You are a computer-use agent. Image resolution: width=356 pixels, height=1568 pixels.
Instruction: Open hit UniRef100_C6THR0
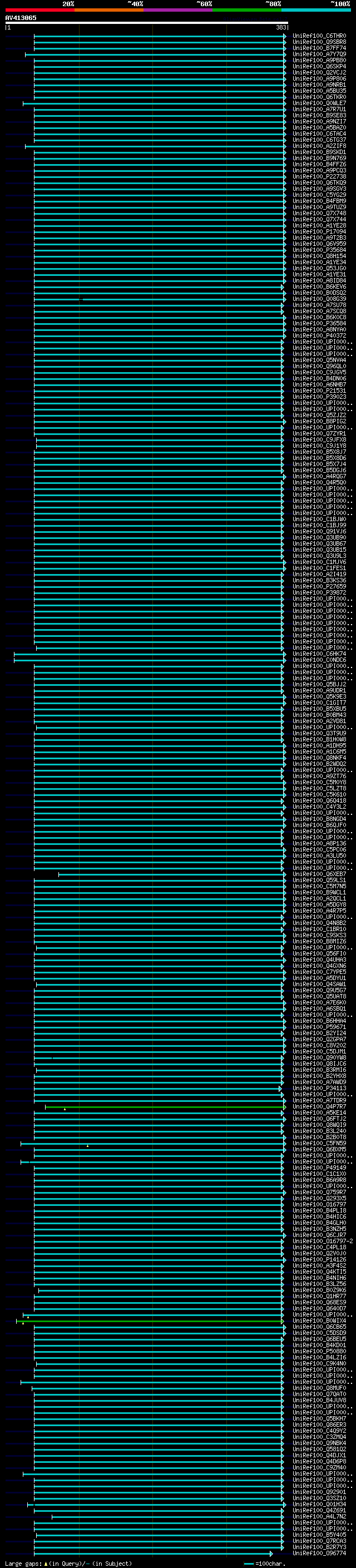(x=319, y=36)
